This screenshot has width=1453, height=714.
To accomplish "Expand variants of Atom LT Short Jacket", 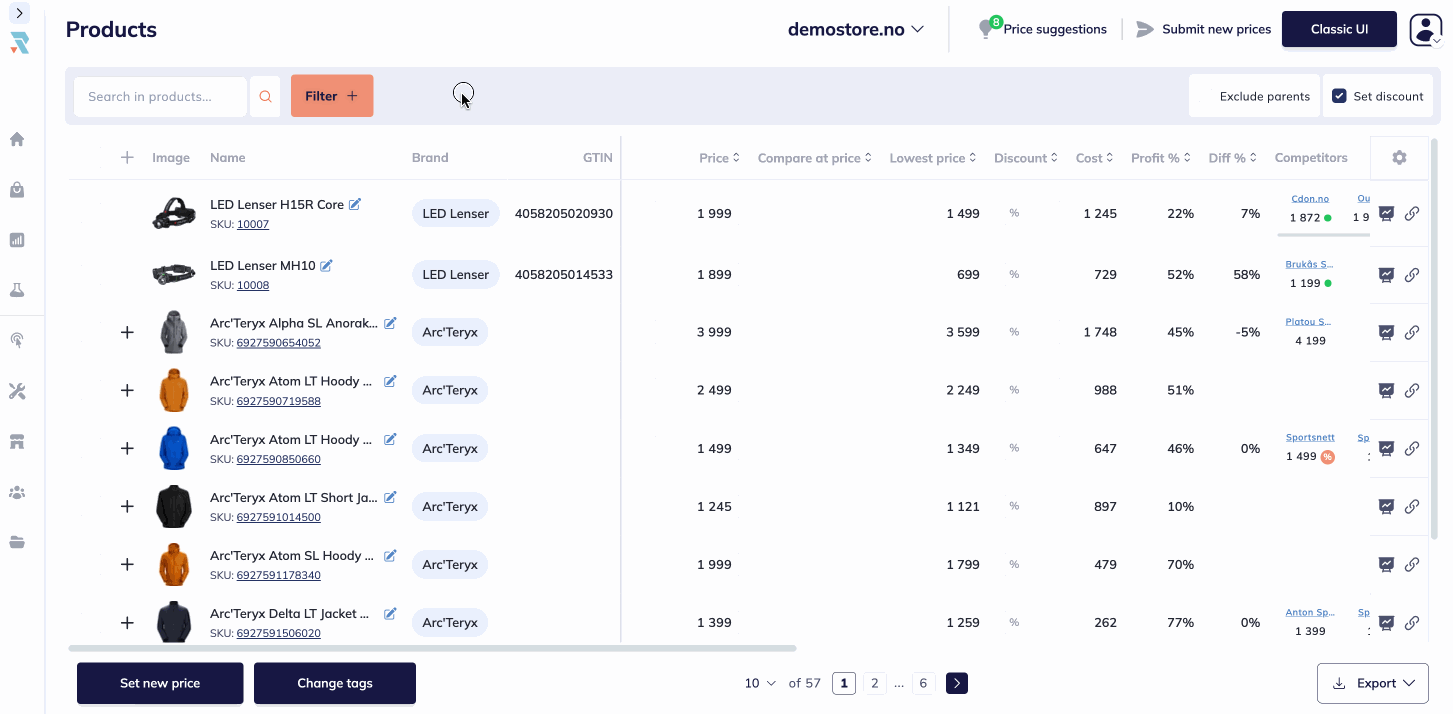I will click(x=127, y=506).
